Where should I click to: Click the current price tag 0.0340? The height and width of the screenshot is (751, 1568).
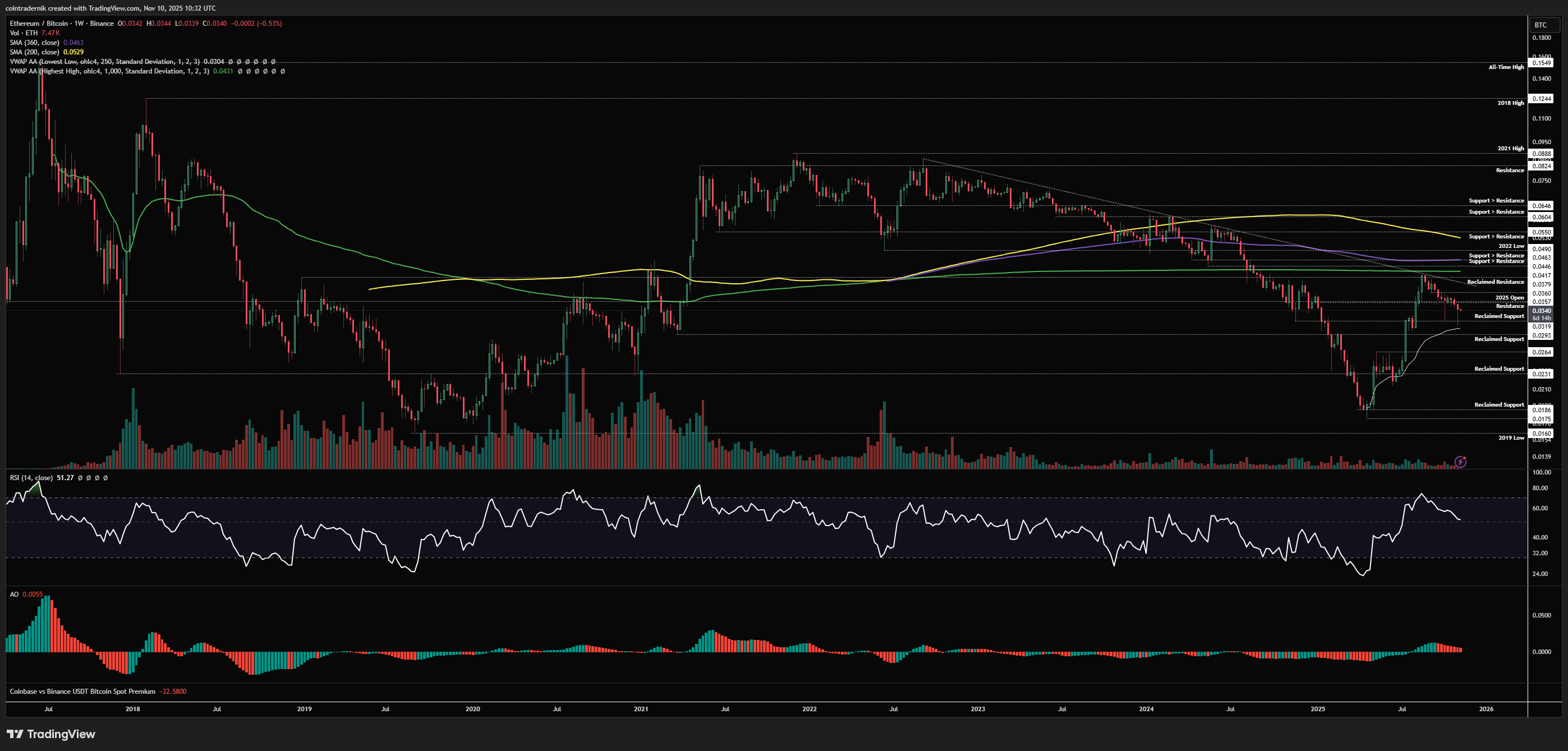pyautogui.click(x=1541, y=310)
